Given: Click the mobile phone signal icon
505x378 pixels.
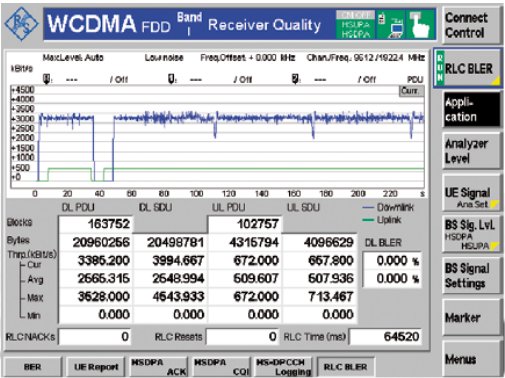Looking at the screenshot, I should pyautogui.click(x=382, y=19).
